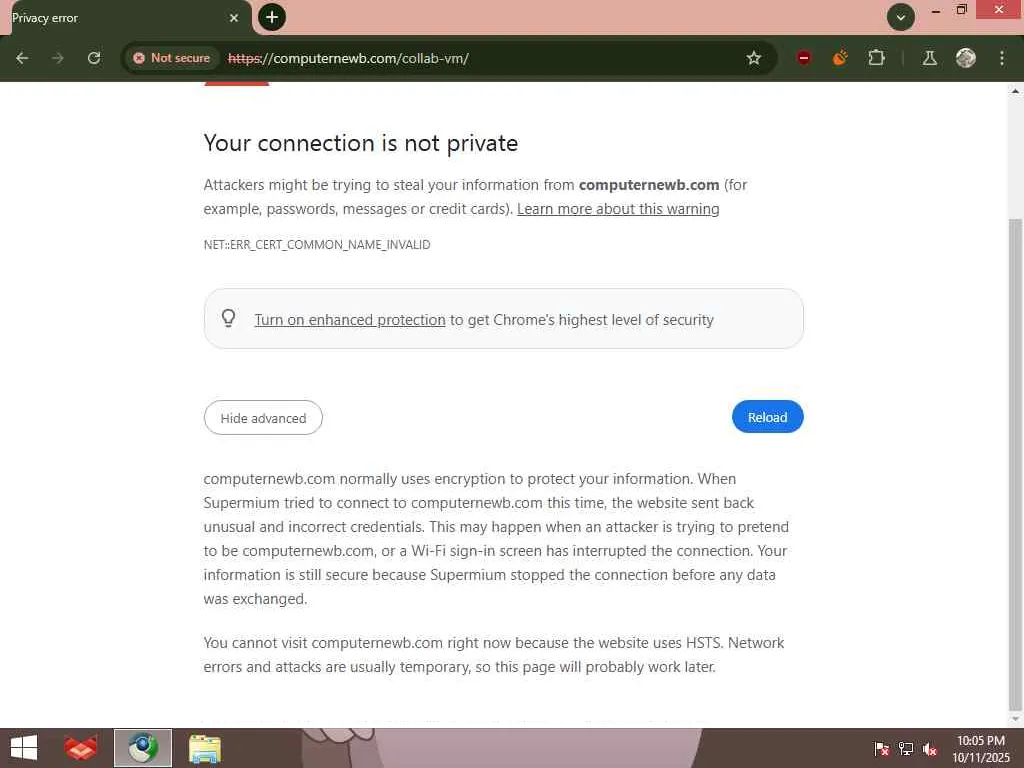Reload the page from the toolbar

pos(94,58)
